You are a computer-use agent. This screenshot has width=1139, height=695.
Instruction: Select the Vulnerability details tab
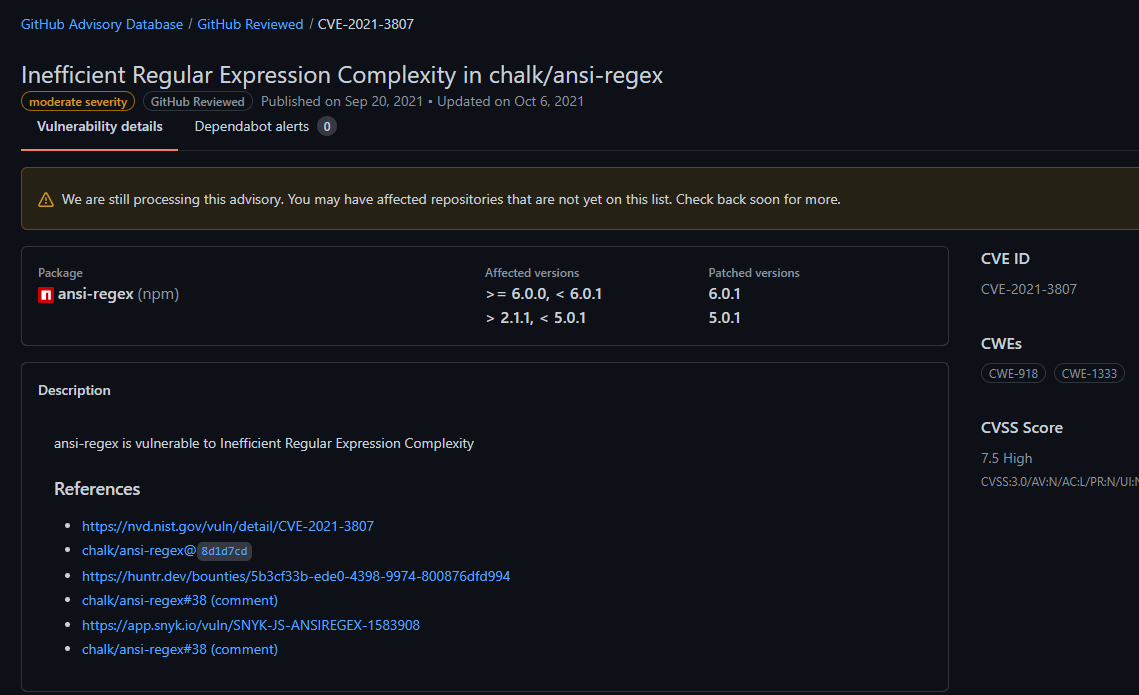(99, 126)
